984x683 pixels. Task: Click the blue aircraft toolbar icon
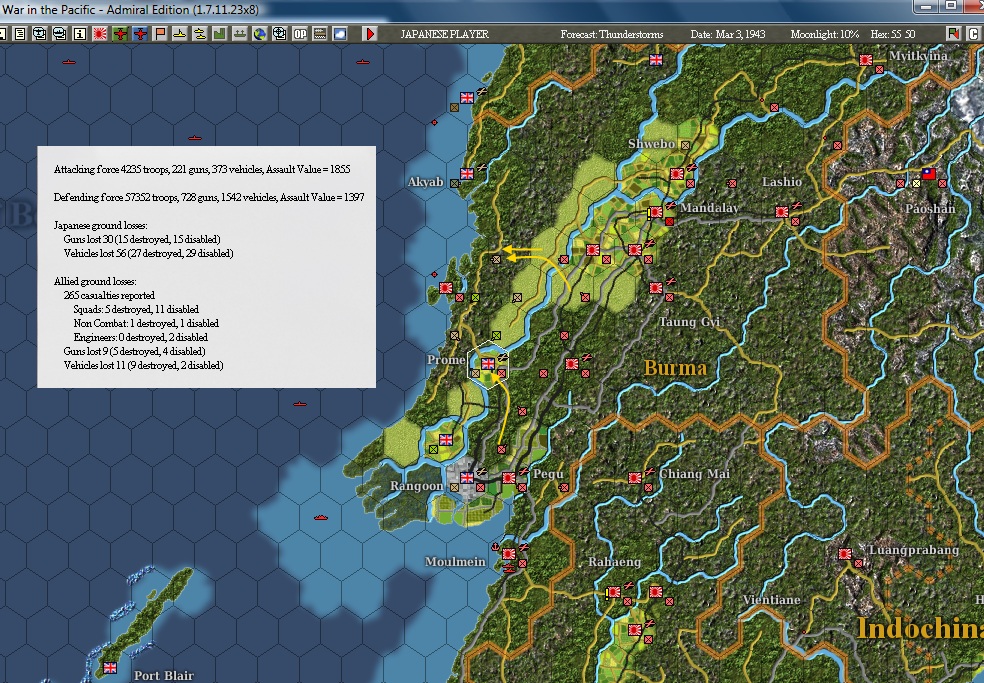click(139, 34)
